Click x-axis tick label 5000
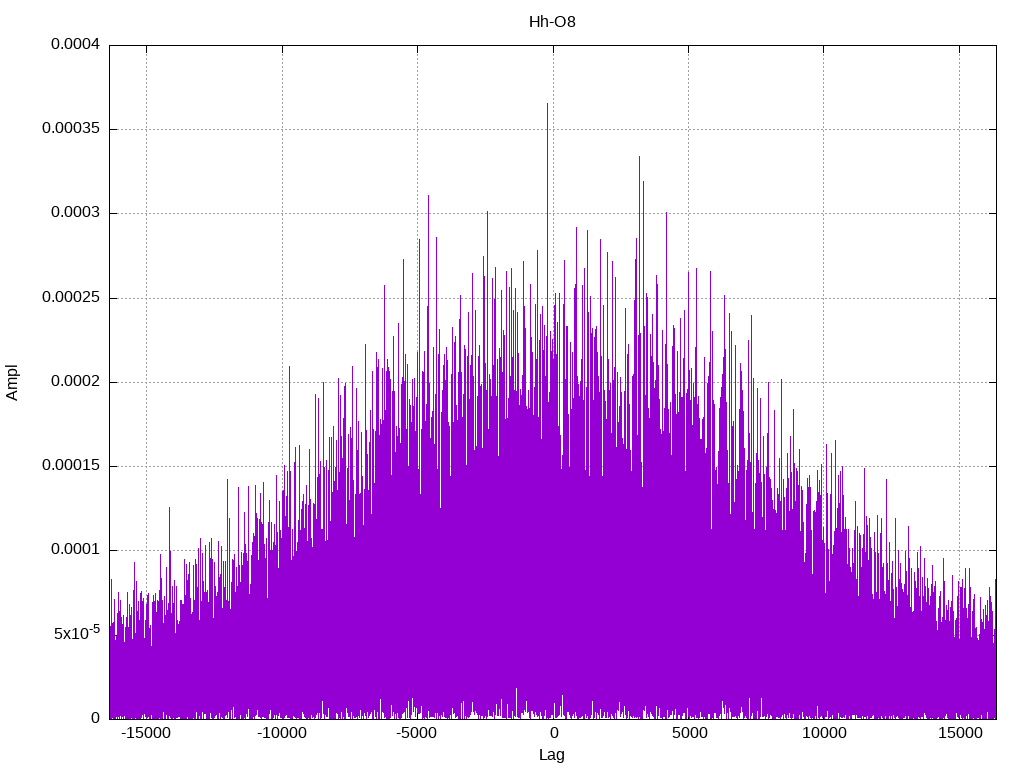 [x=689, y=733]
